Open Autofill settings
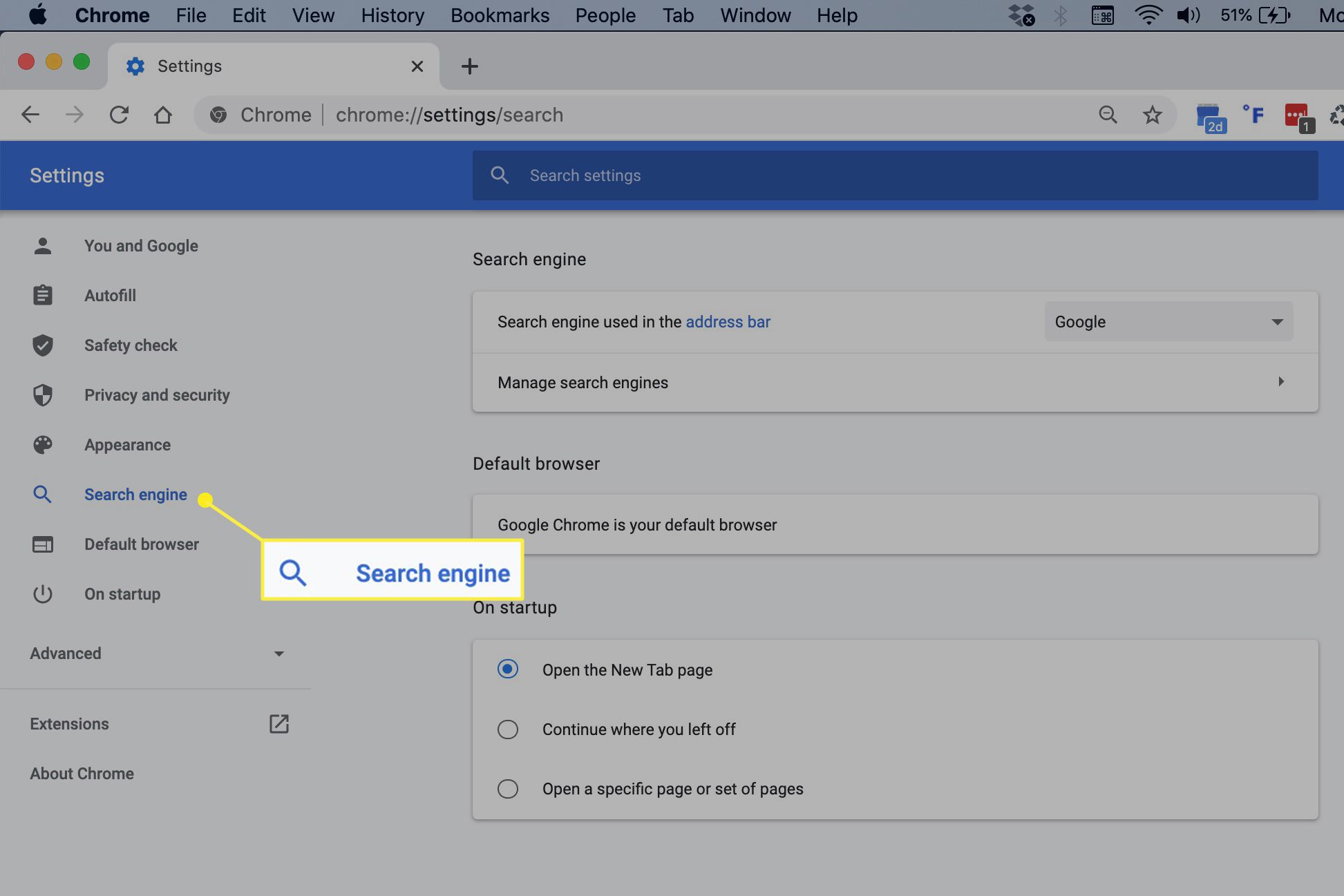The height and width of the screenshot is (896, 1344). (x=110, y=296)
